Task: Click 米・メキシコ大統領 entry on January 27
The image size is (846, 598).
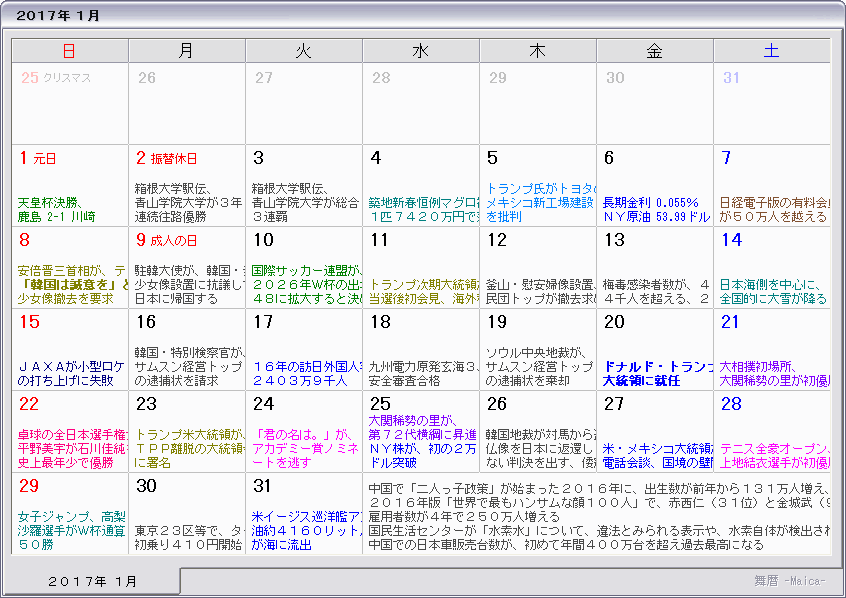Action: (658, 456)
